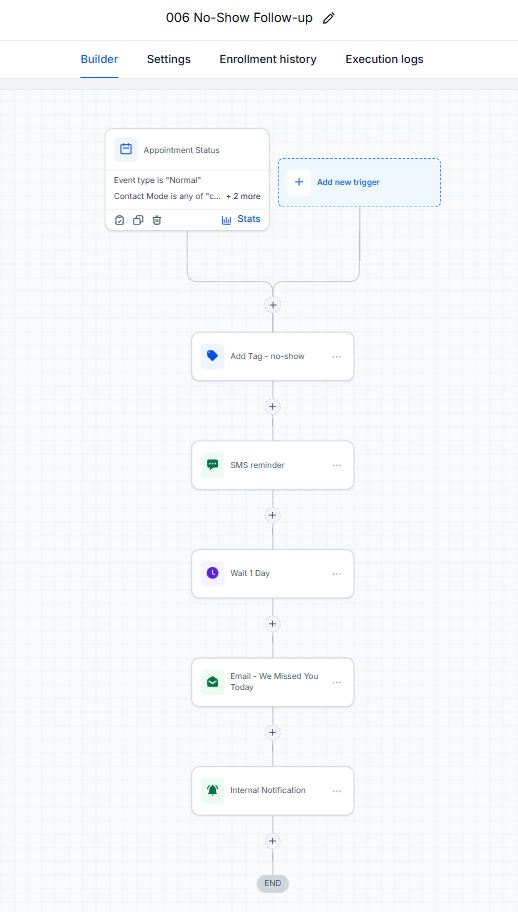Open the Appointment Status trigger title
The image size is (518, 912).
point(181,150)
